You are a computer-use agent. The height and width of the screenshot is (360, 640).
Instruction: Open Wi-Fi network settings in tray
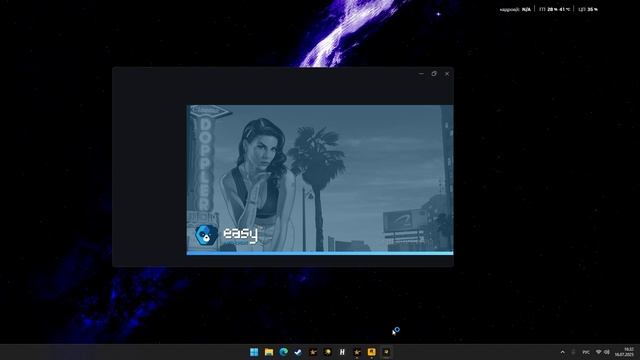click(x=599, y=352)
